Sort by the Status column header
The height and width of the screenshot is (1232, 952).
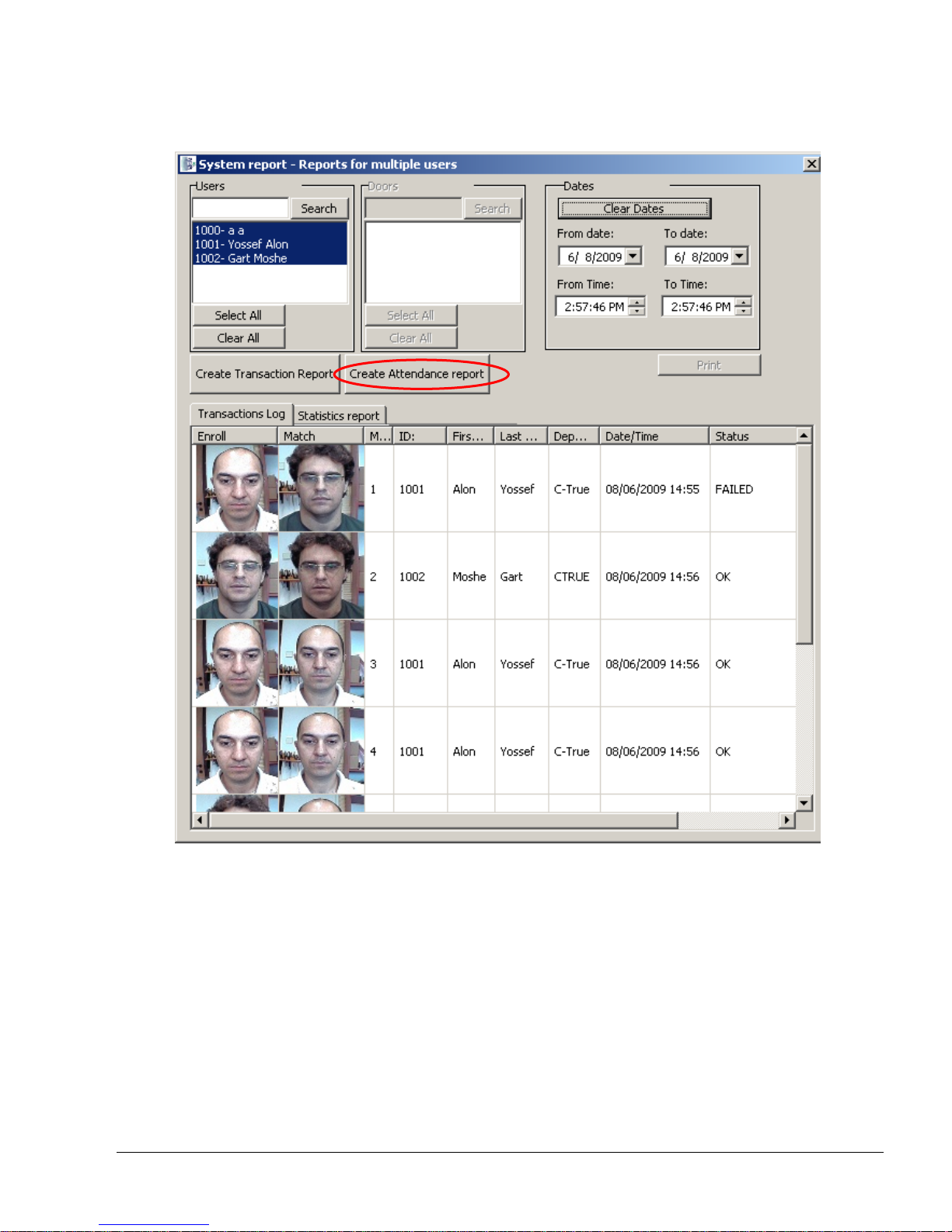(753, 436)
